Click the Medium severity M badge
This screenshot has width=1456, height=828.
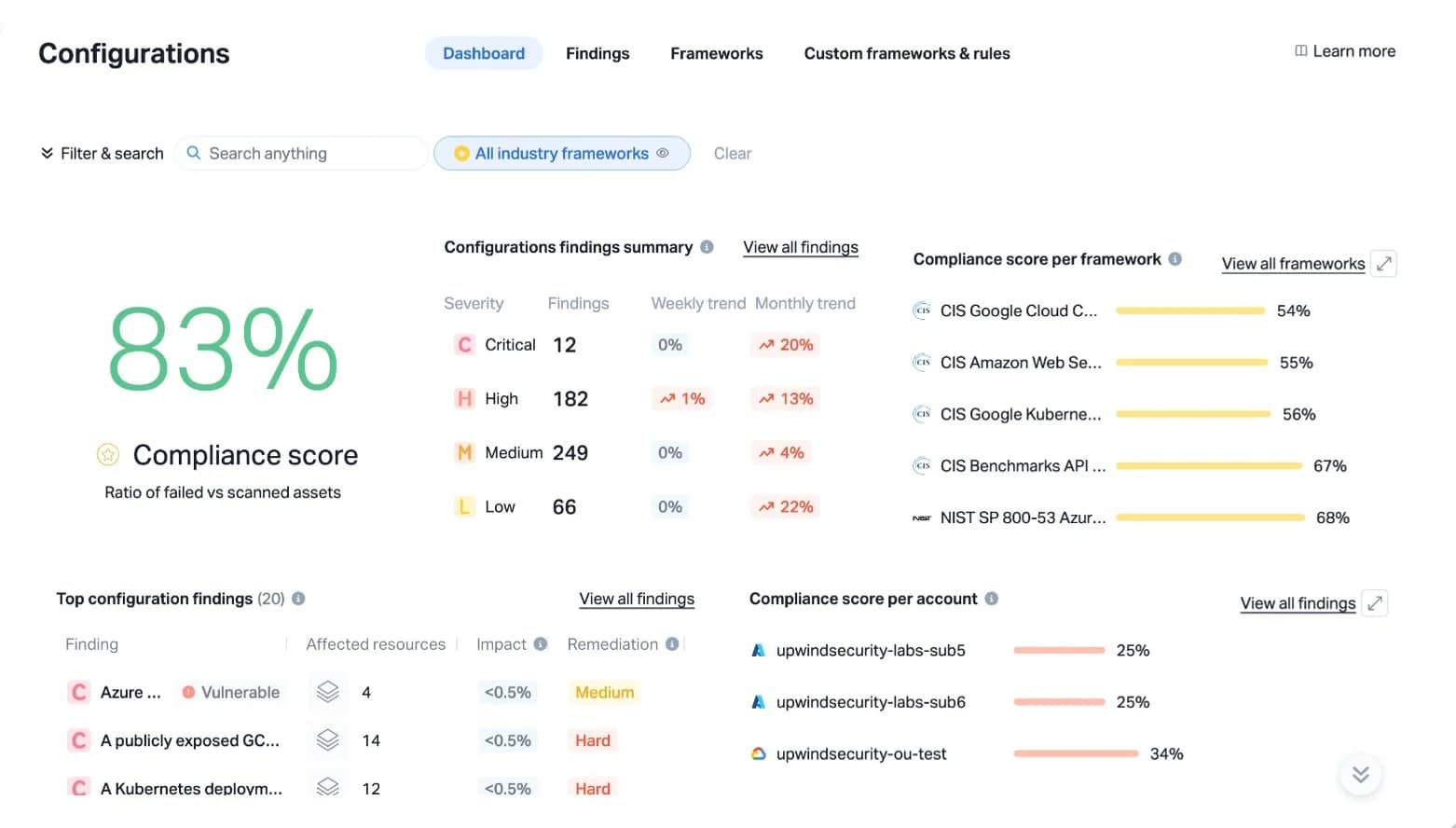[x=464, y=453]
